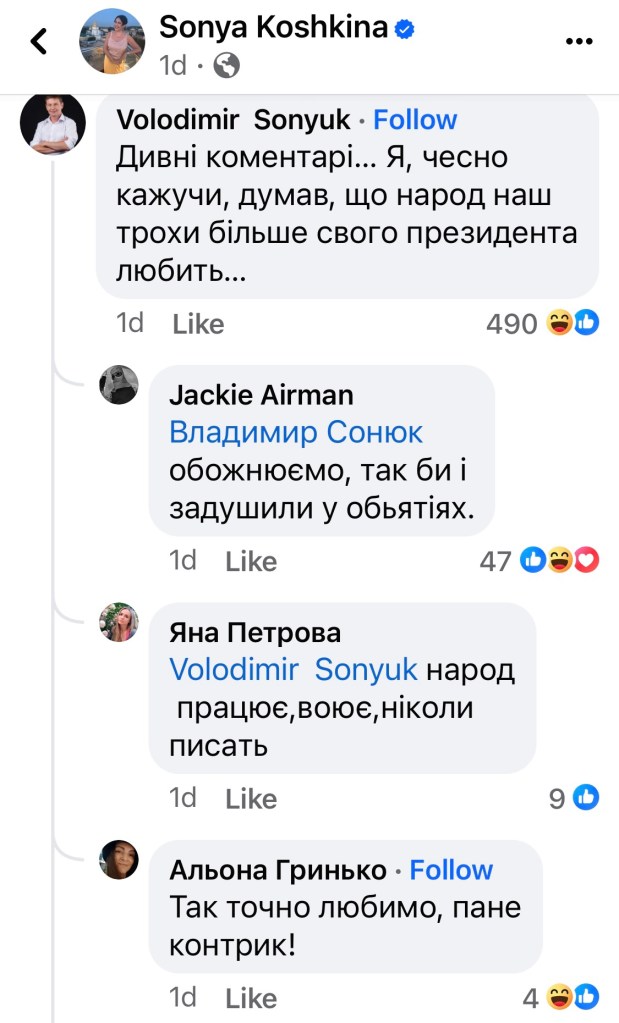Open Sonya Koshkina's profile picture
Screen dimensions: 619x1023
112,41
